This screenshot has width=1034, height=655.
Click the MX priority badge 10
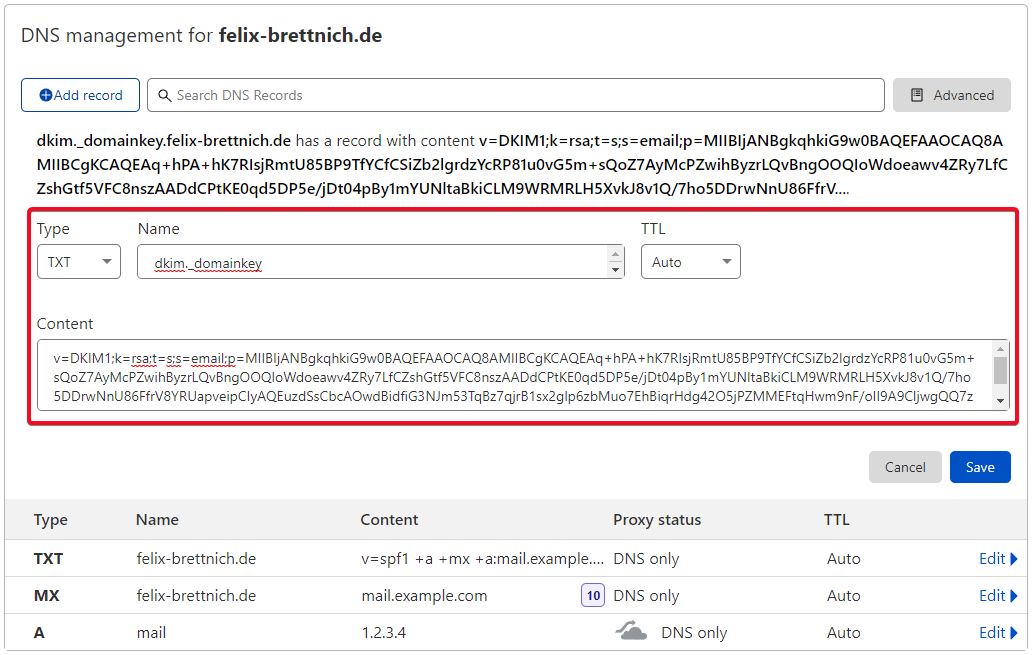coord(593,596)
